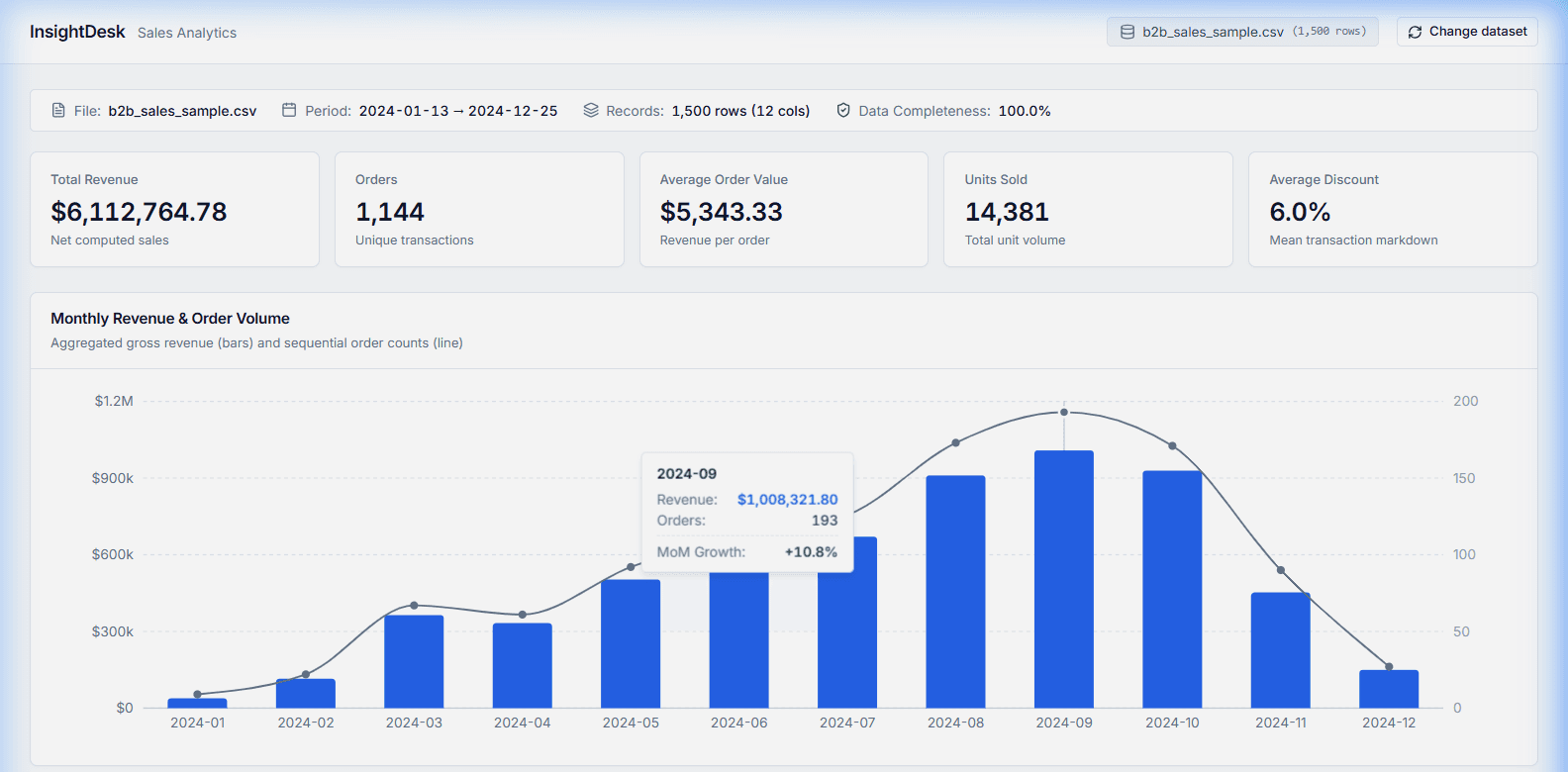
Task: Click the 2024-04 revenue bar
Action: point(523,665)
